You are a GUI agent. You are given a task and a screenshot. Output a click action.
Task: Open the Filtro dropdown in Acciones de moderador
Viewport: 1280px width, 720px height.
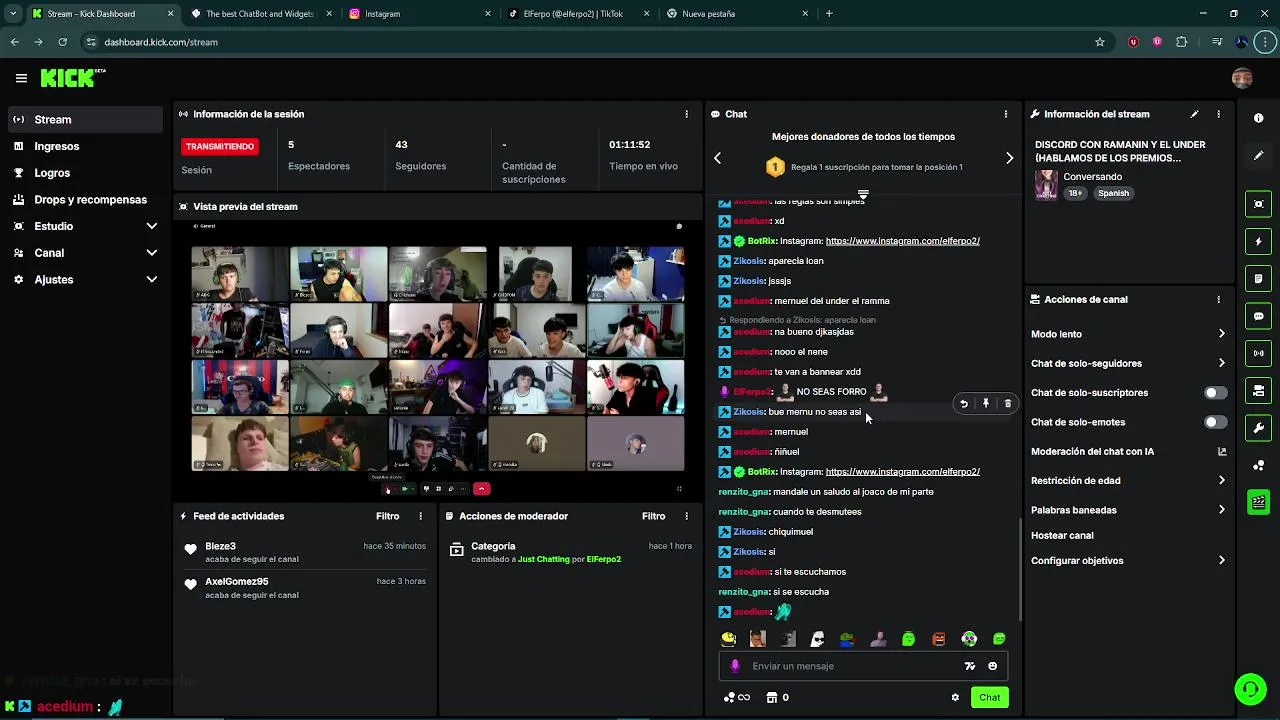coord(653,516)
